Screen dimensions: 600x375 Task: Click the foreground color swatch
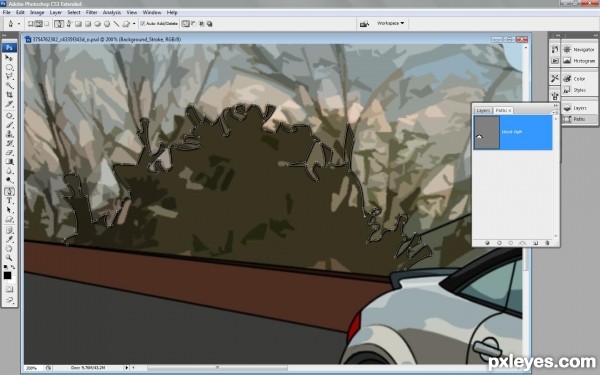(7, 275)
